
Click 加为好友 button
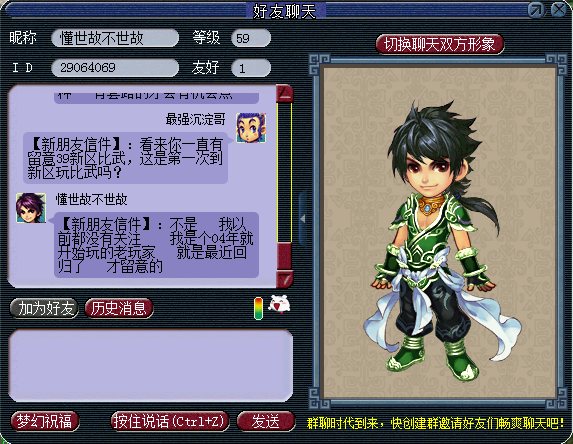[x=44, y=308]
